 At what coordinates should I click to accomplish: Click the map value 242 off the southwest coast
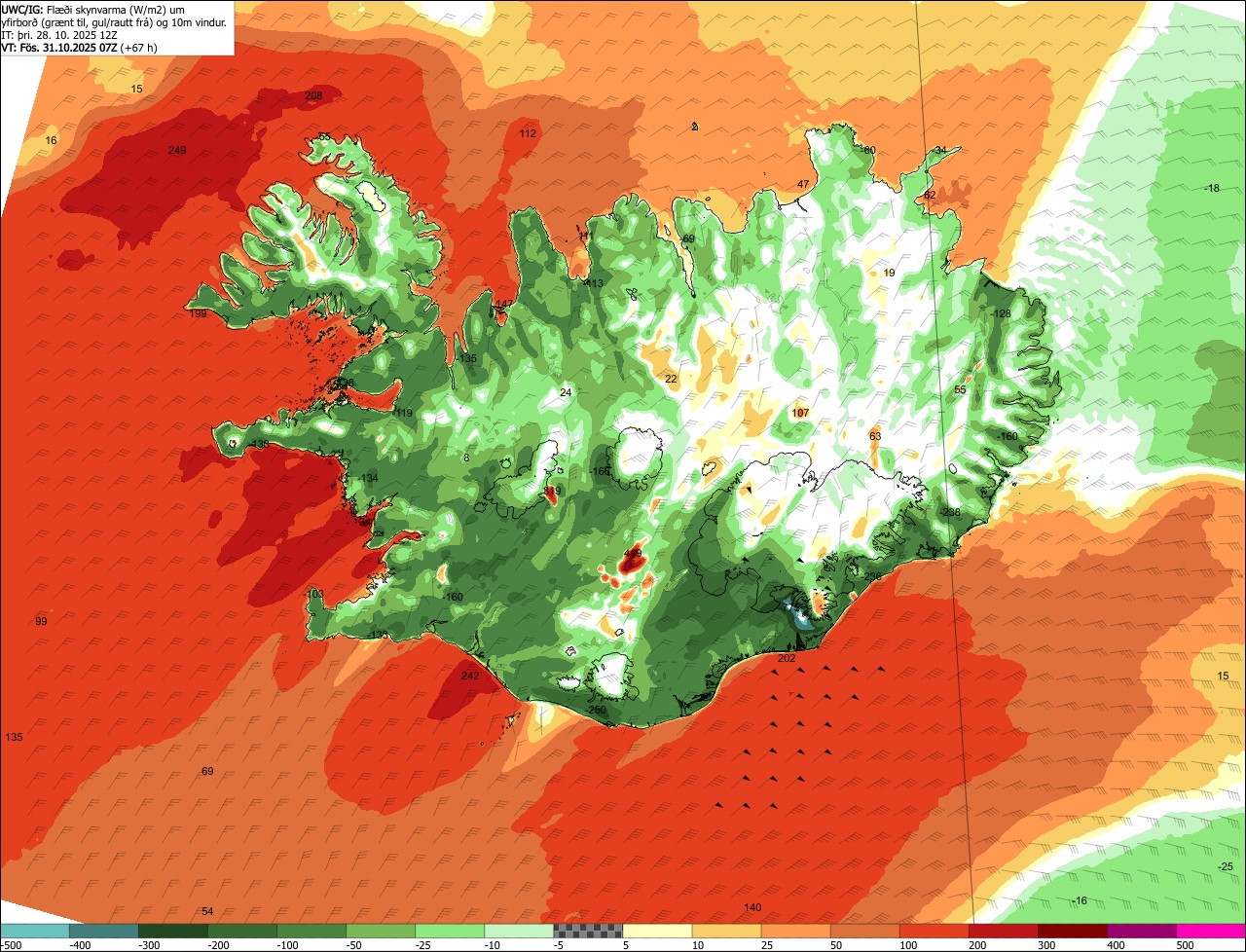[470, 676]
